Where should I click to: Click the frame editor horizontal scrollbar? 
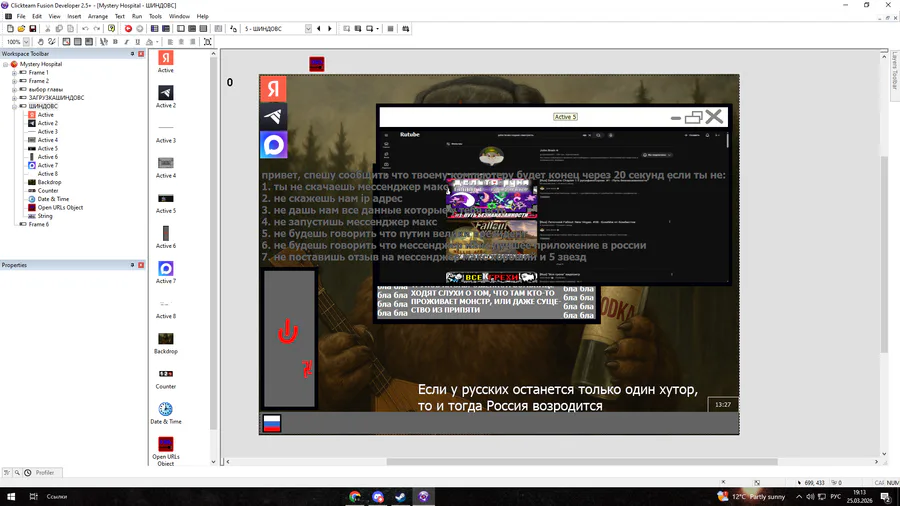581,462
